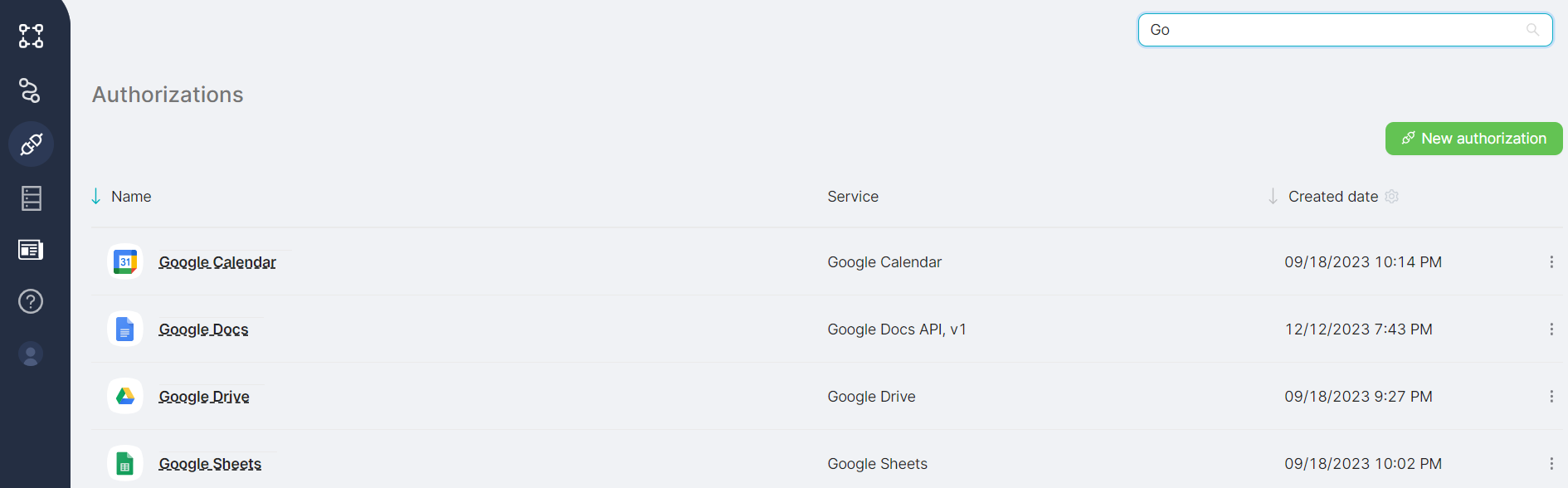Screen dimensions: 1568x488
Task: Open the Google Calendar authorization link
Action: (x=217, y=262)
